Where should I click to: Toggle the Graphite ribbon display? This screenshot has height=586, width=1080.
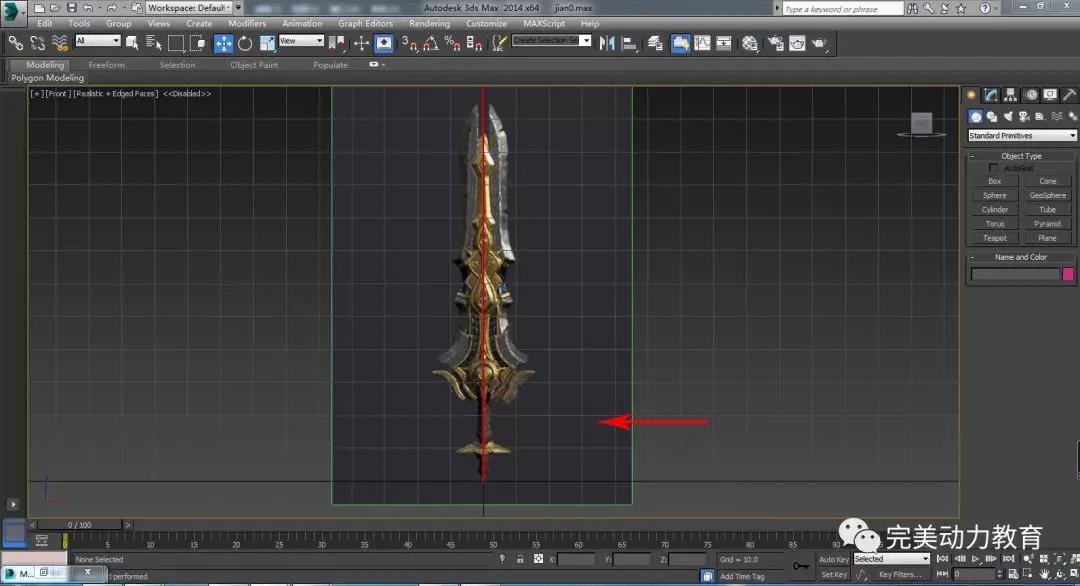click(x=681, y=43)
